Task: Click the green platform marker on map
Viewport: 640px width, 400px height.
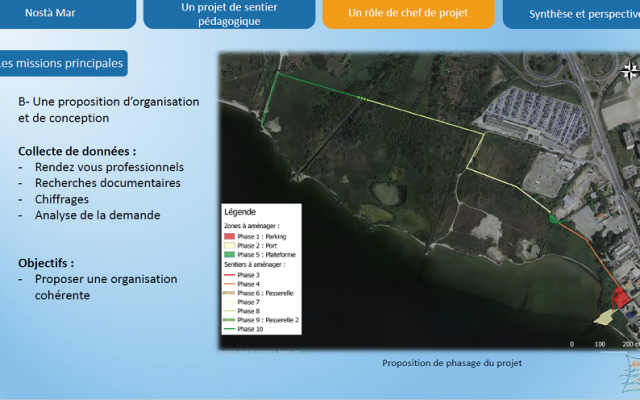Action: pos(552,217)
